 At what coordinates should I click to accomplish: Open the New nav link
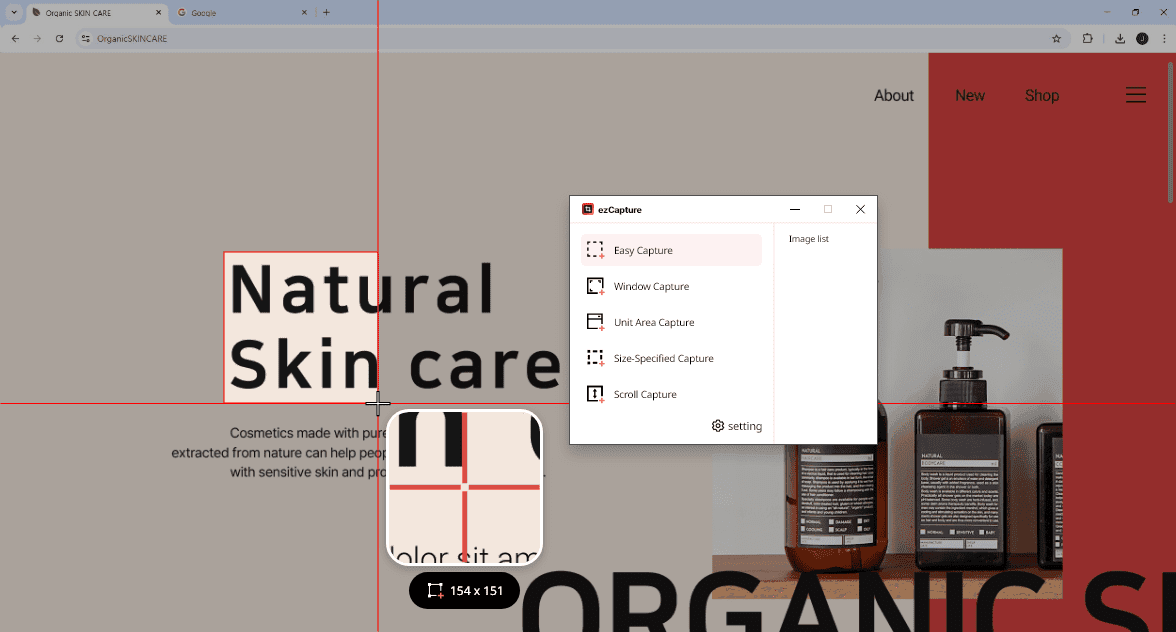pyautogui.click(x=969, y=96)
